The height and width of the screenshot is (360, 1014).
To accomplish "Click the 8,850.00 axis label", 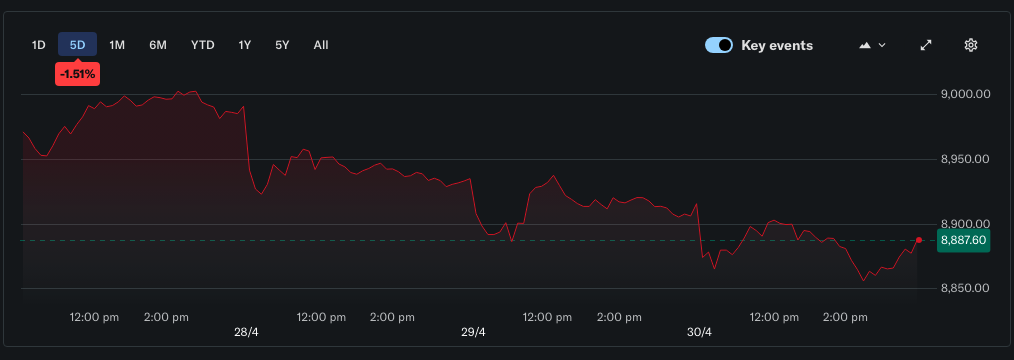I will pyautogui.click(x=966, y=288).
